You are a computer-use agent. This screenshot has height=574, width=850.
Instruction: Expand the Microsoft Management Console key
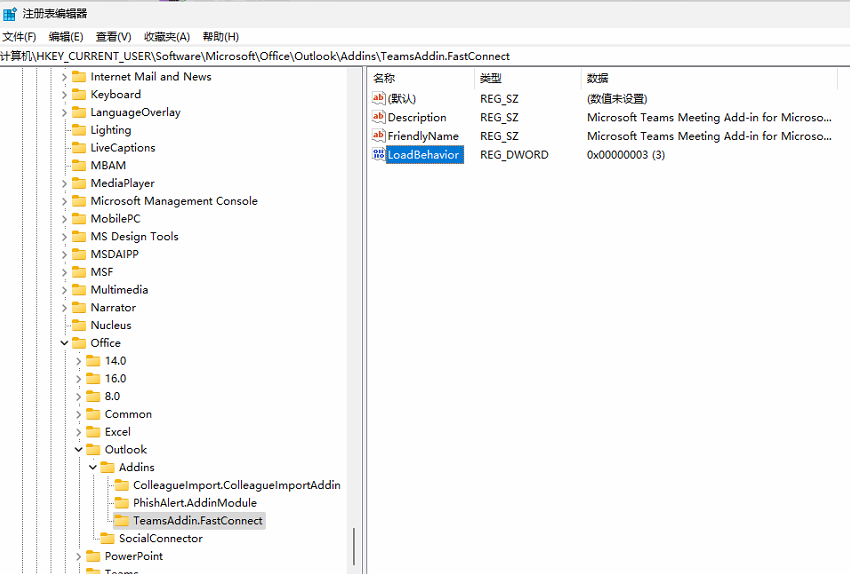coord(65,202)
